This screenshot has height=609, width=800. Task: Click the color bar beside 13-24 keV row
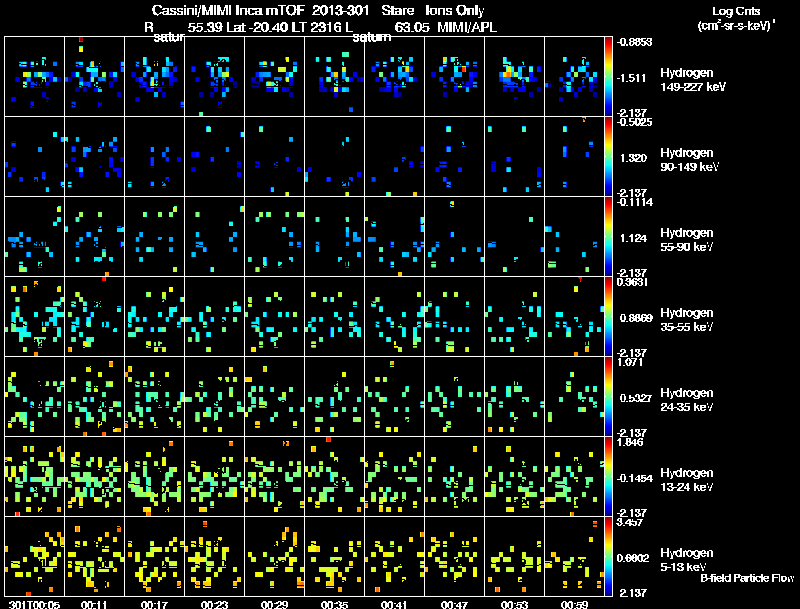click(608, 477)
